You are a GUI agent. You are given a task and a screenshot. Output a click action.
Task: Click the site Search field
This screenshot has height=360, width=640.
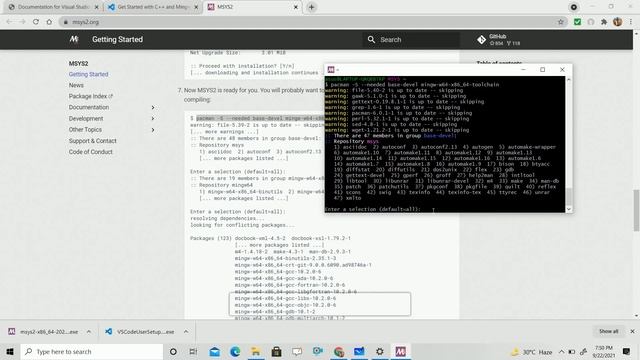(x=412, y=40)
